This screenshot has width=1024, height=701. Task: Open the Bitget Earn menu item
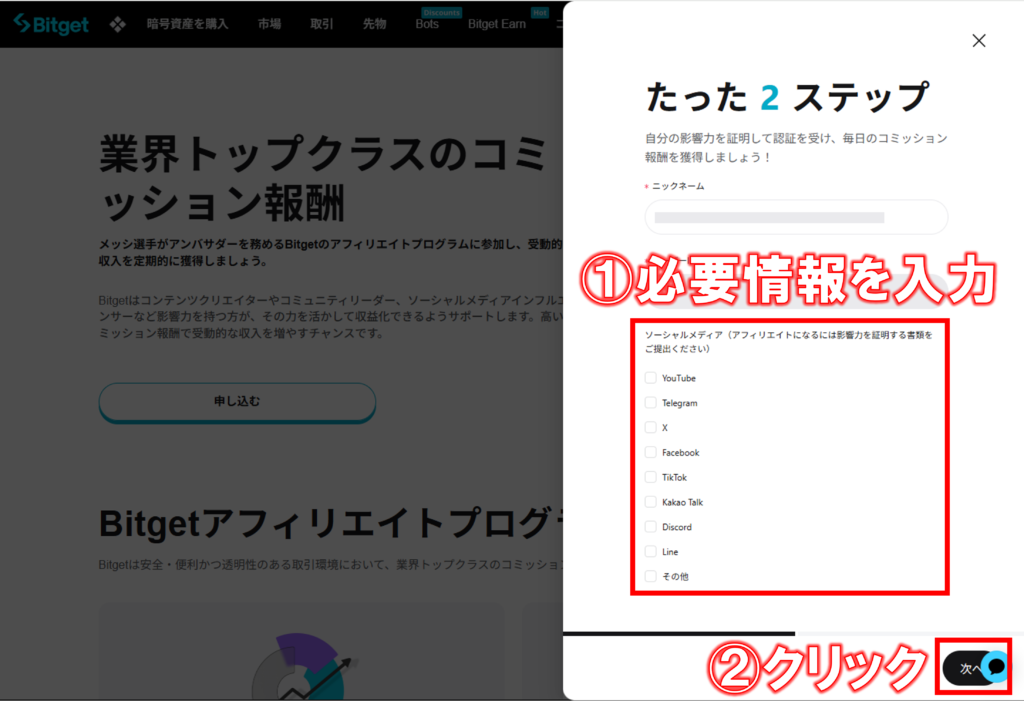tap(497, 24)
